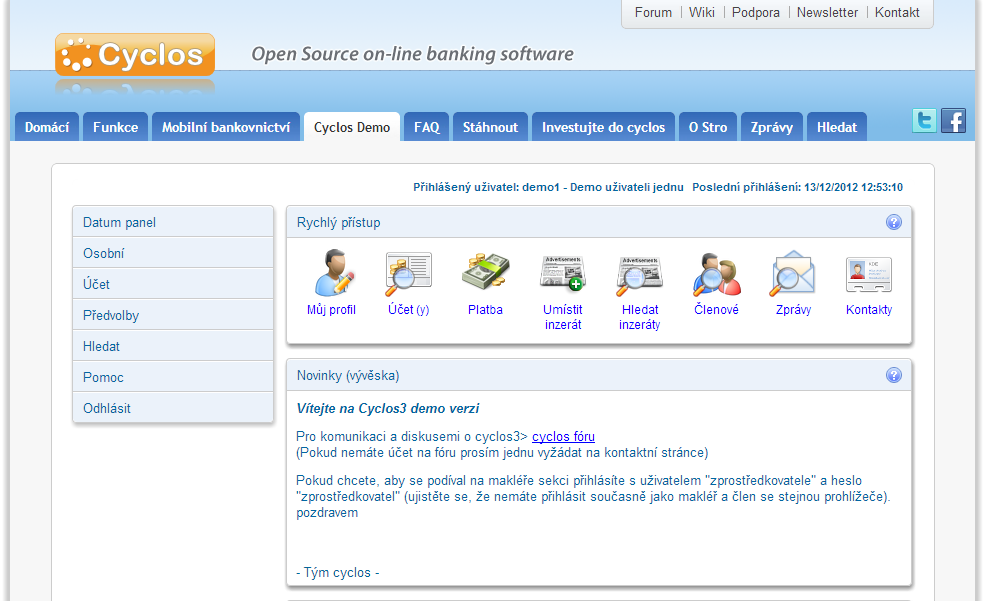Open the Hledat navigation tab
985x601 pixels.
(x=837, y=127)
